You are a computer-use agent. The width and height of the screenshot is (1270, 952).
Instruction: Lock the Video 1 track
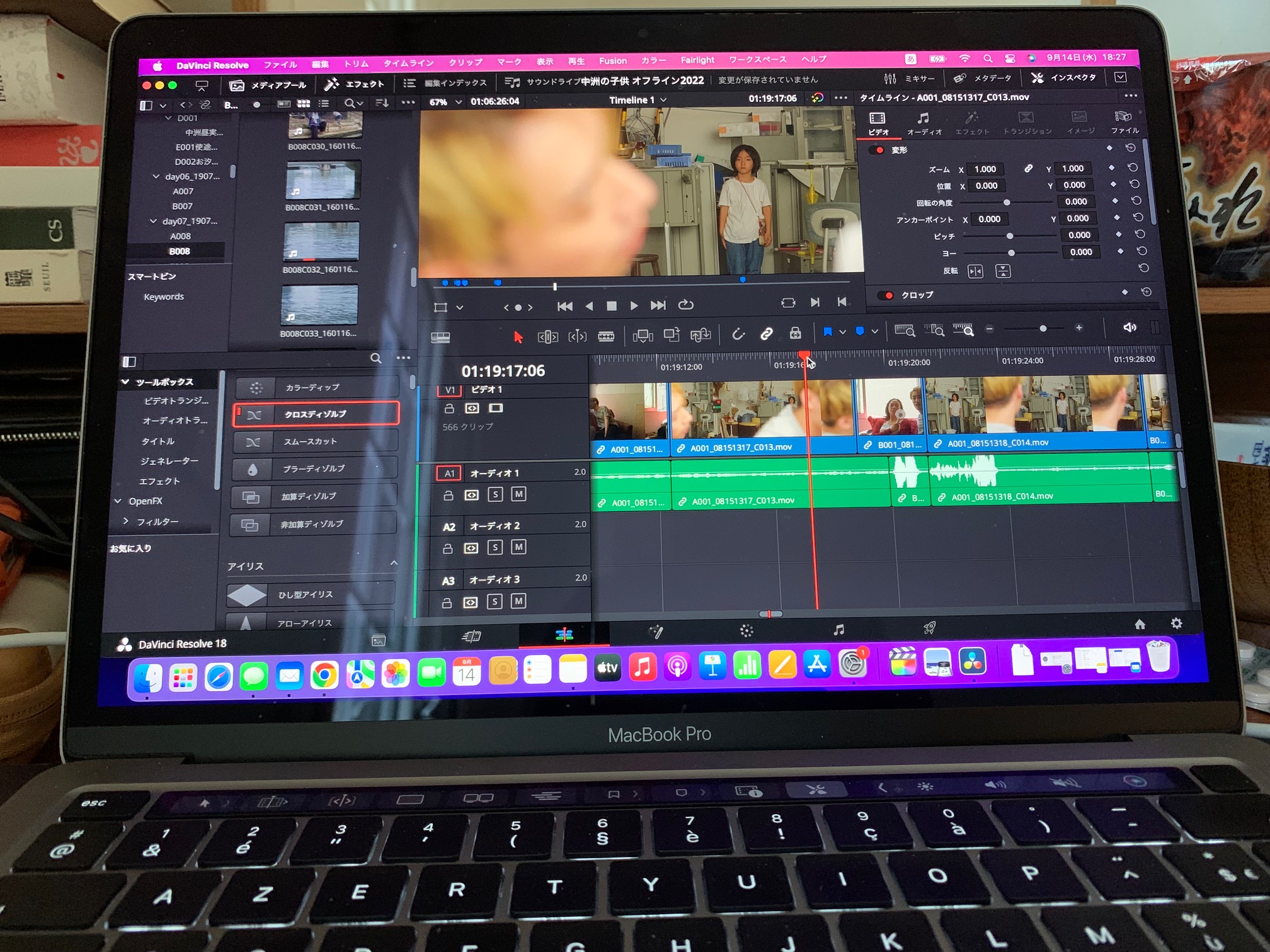point(449,409)
